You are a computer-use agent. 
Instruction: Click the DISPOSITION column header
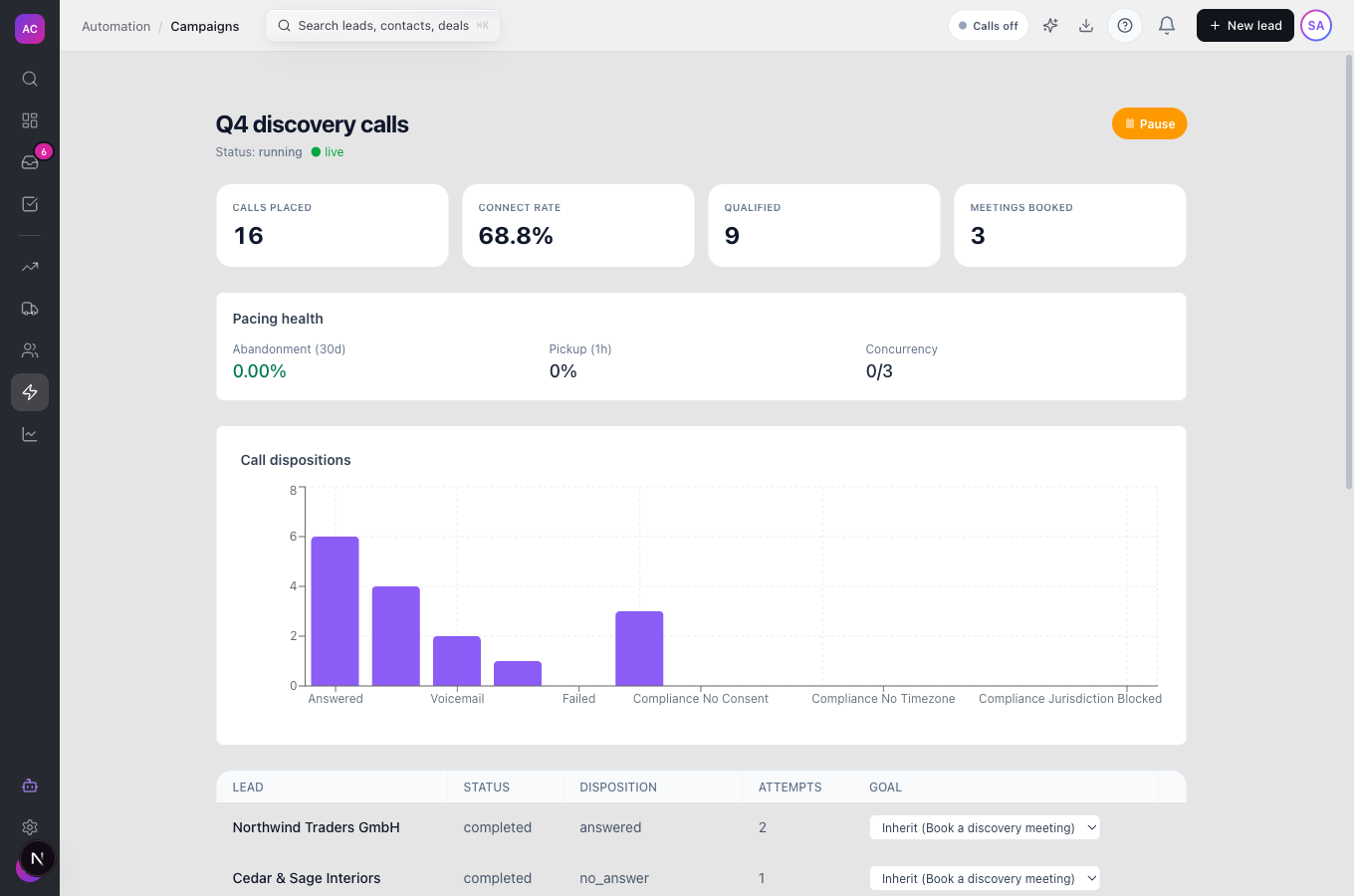click(x=618, y=787)
